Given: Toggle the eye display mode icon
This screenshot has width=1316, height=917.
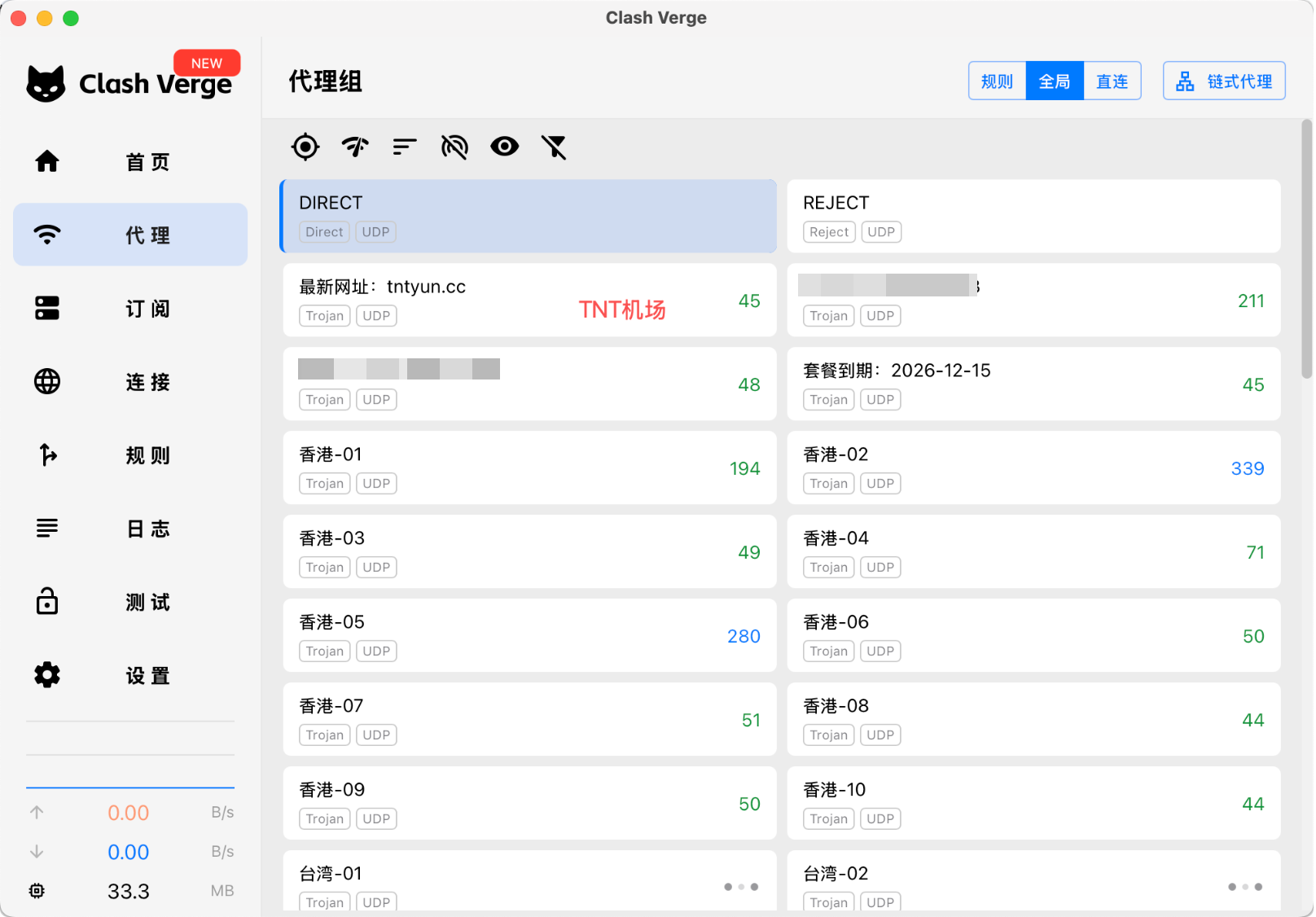Looking at the screenshot, I should click(505, 147).
